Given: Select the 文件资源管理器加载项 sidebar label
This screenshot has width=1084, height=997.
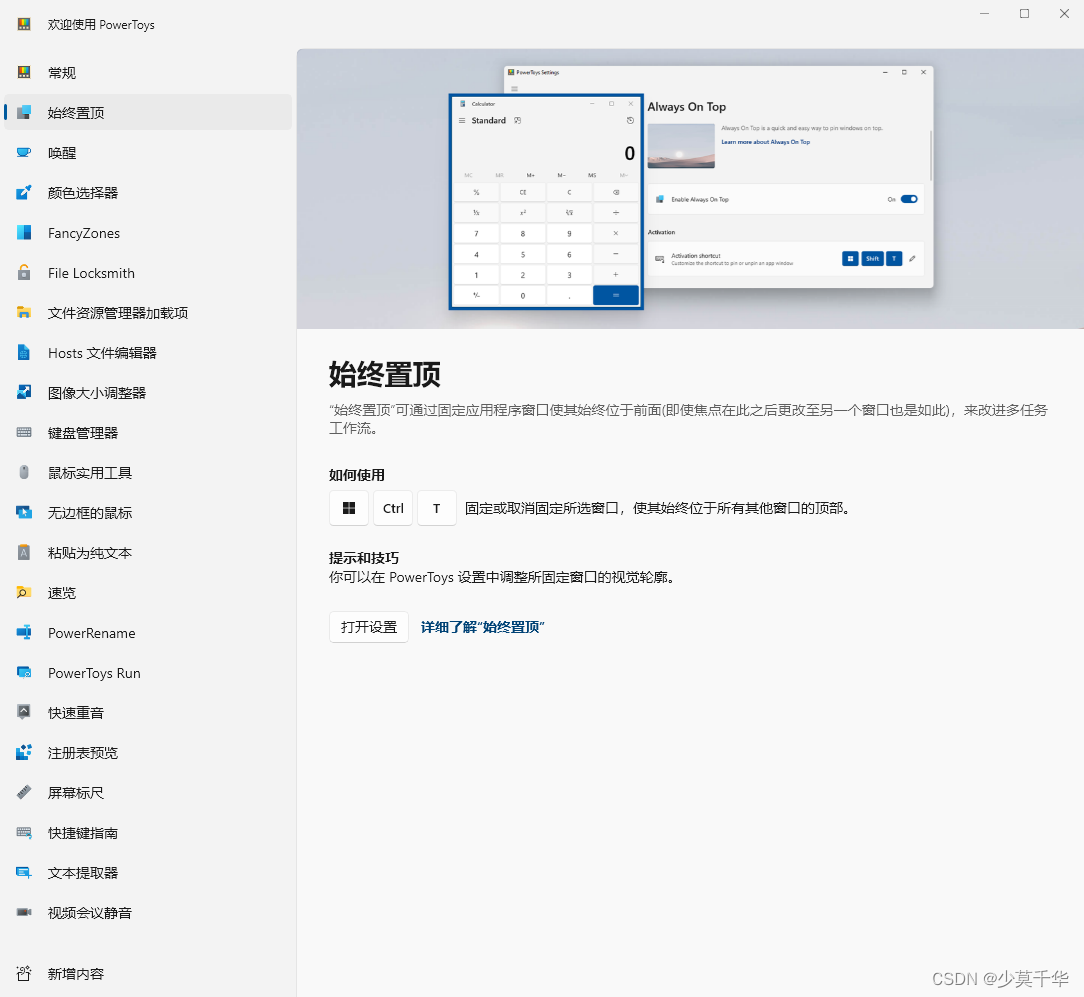Looking at the screenshot, I should tap(118, 313).
